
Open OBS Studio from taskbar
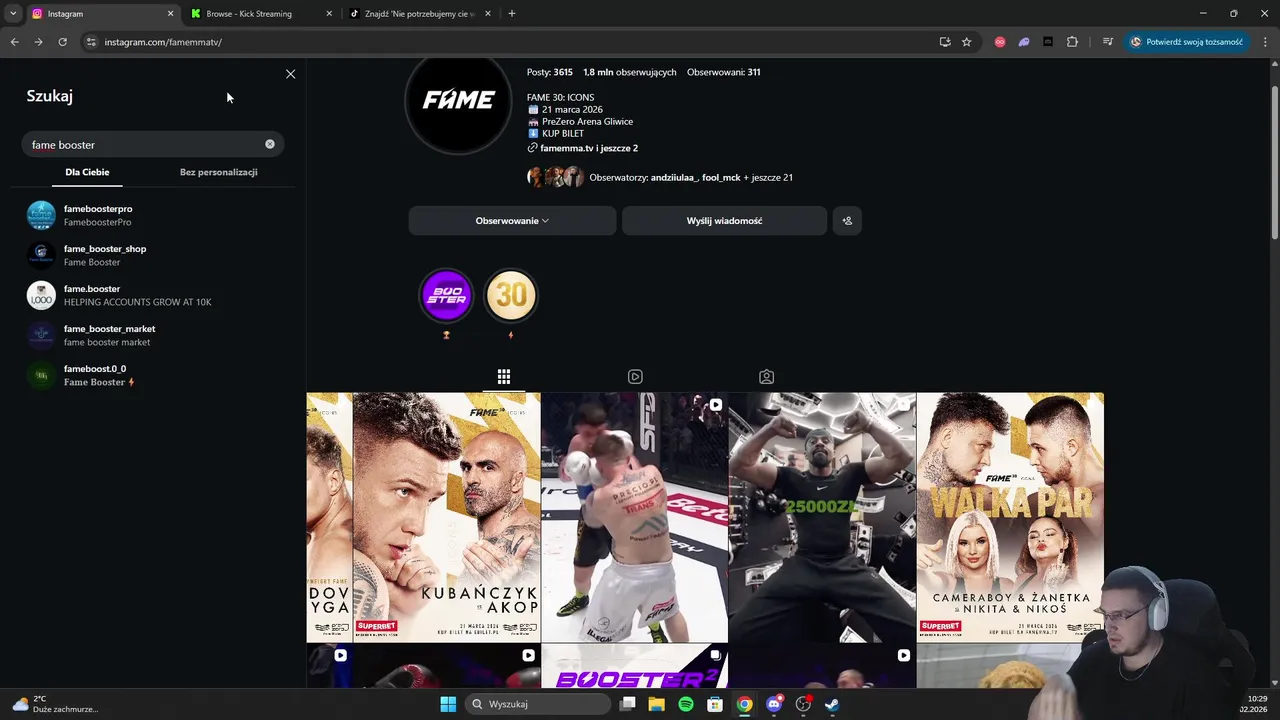[803, 704]
